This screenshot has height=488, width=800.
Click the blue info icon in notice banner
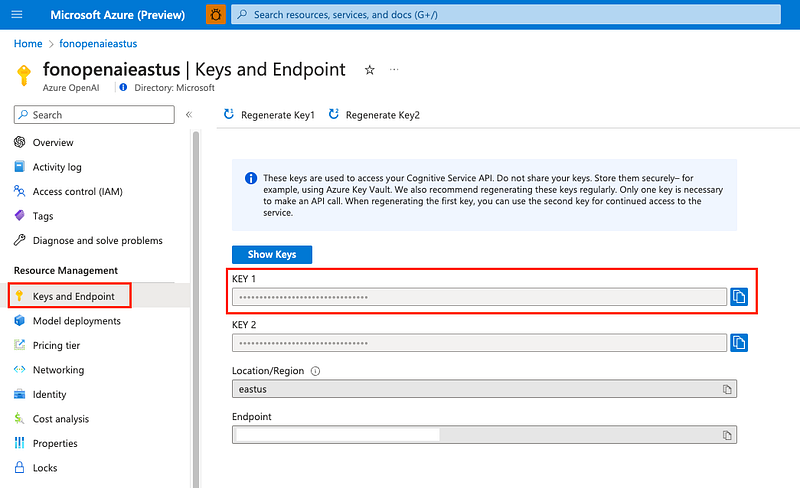(251, 178)
